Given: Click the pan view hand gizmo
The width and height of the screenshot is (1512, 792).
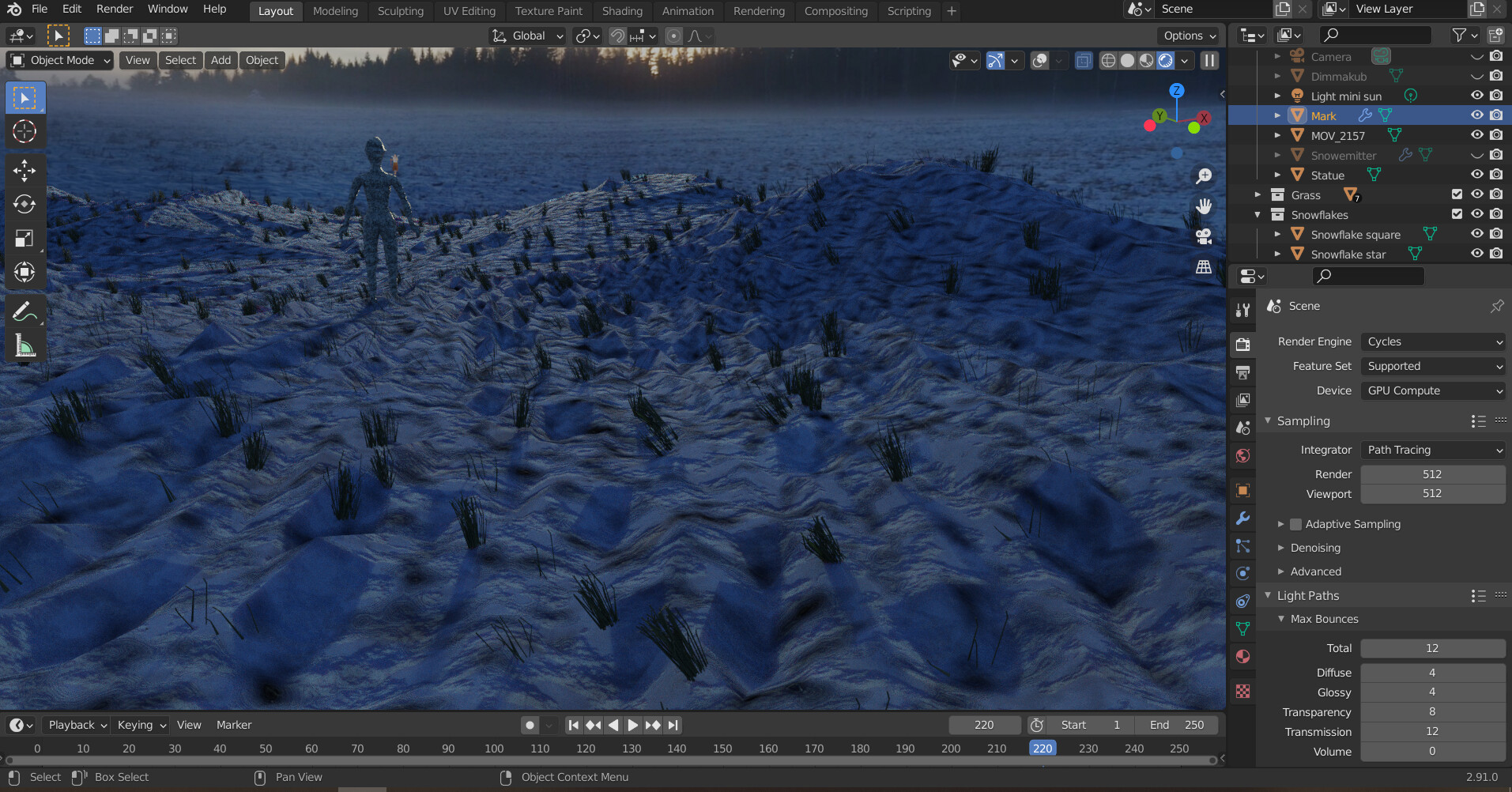Looking at the screenshot, I should point(1204,206).
